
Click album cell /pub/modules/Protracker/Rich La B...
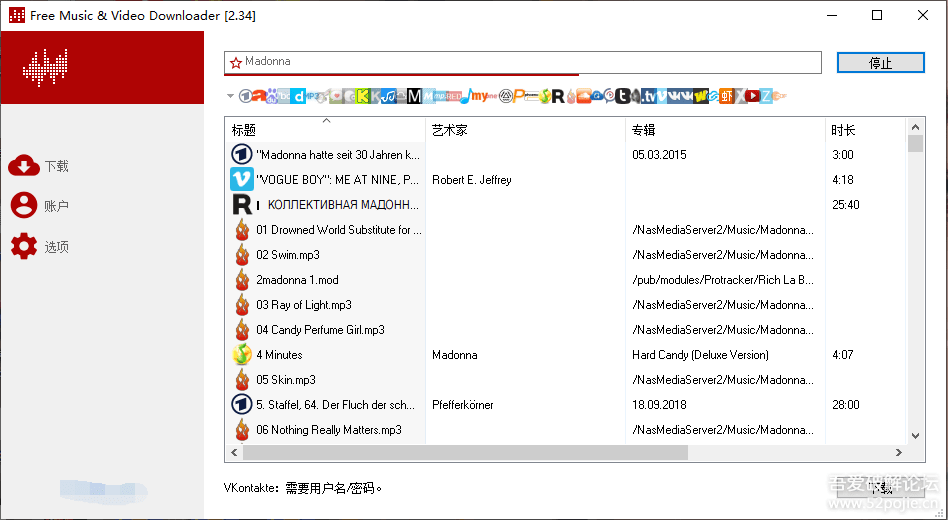(x=722, y=280)
